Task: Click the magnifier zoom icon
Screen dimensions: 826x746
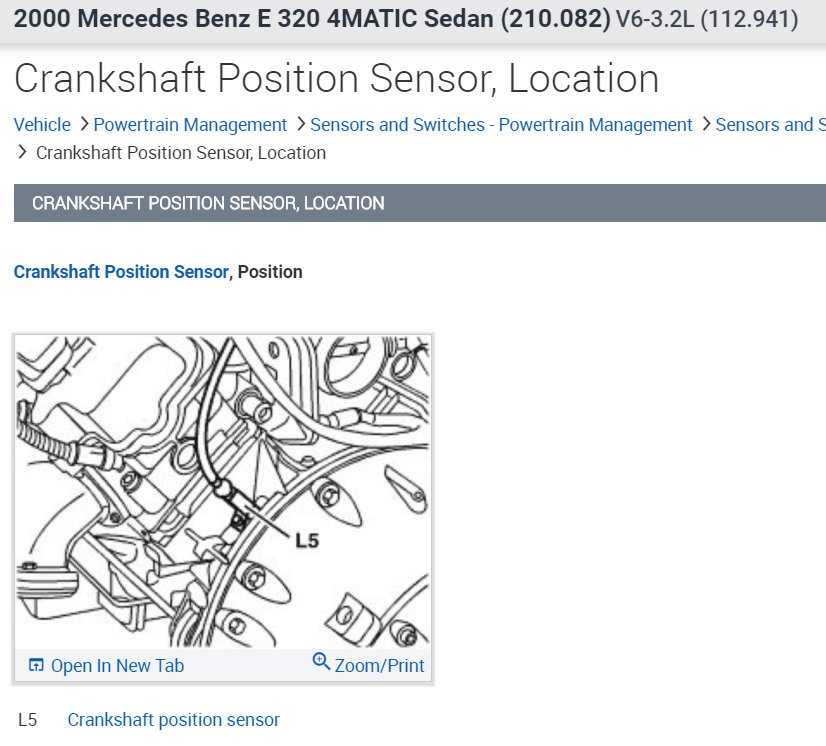Action: [x=321, y=661]
